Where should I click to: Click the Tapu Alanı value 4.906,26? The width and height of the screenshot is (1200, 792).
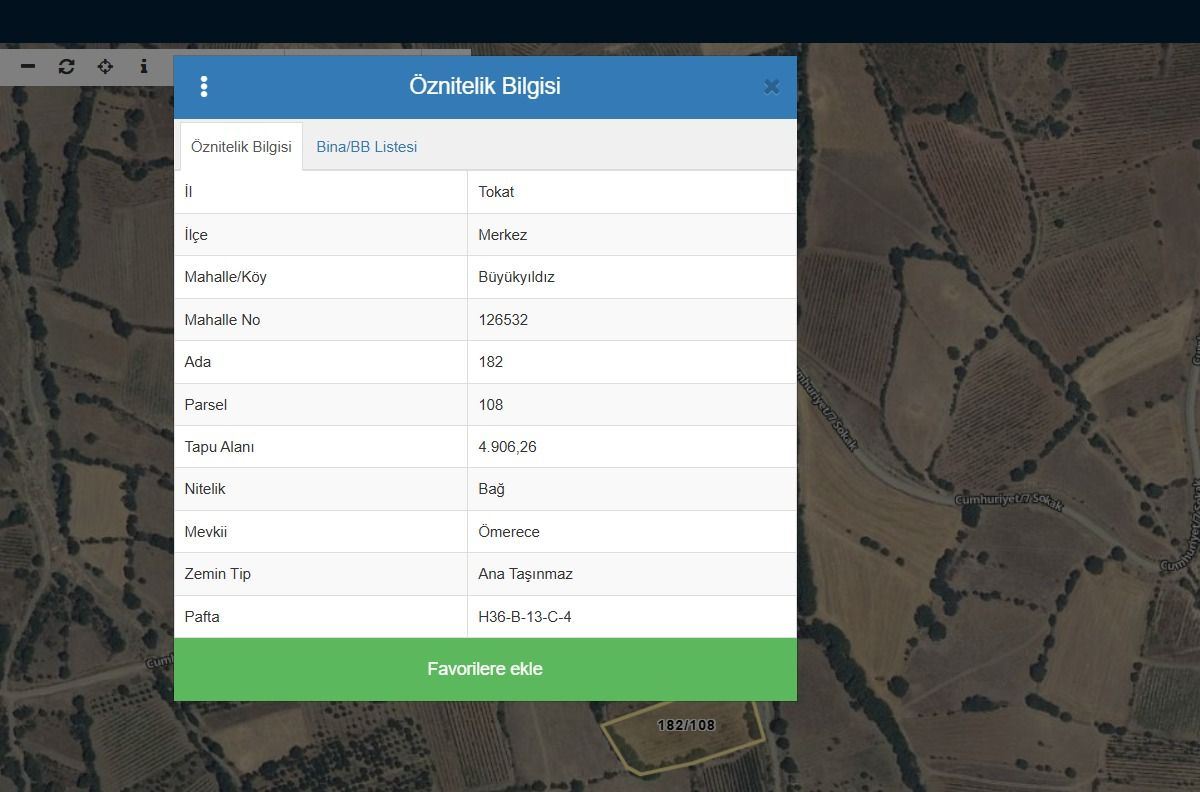click(x=507, y=447)
